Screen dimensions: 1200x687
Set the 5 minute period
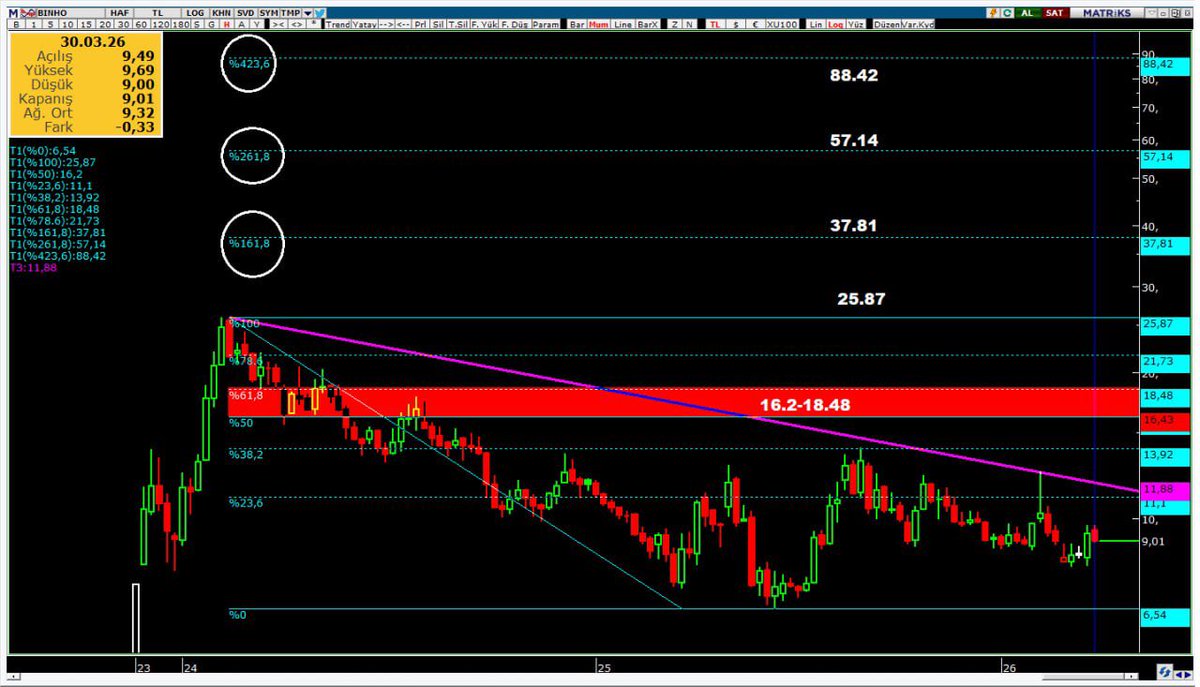[51, 24]
